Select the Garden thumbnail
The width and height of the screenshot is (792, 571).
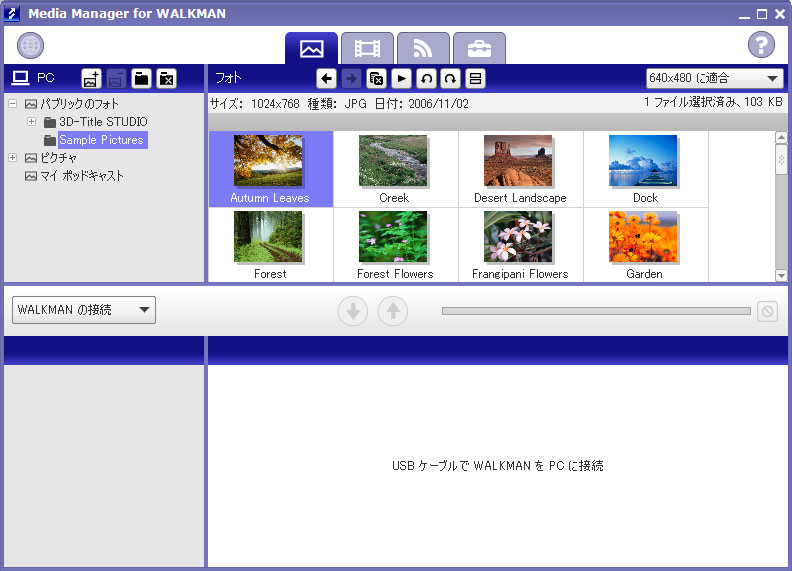(646, 245)
